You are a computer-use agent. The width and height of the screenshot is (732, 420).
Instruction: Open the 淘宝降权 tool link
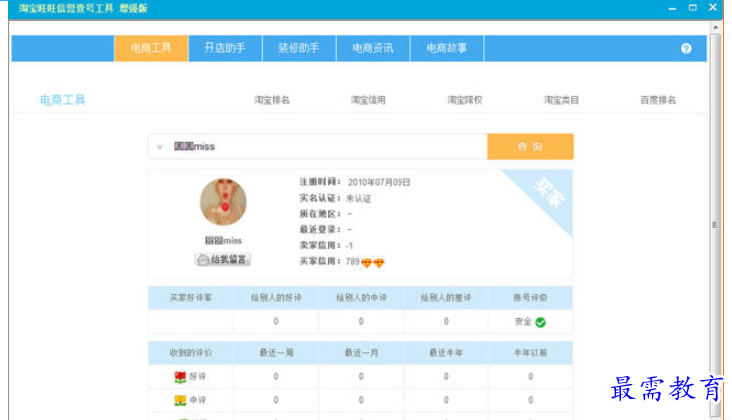click(x=465, y=100)
